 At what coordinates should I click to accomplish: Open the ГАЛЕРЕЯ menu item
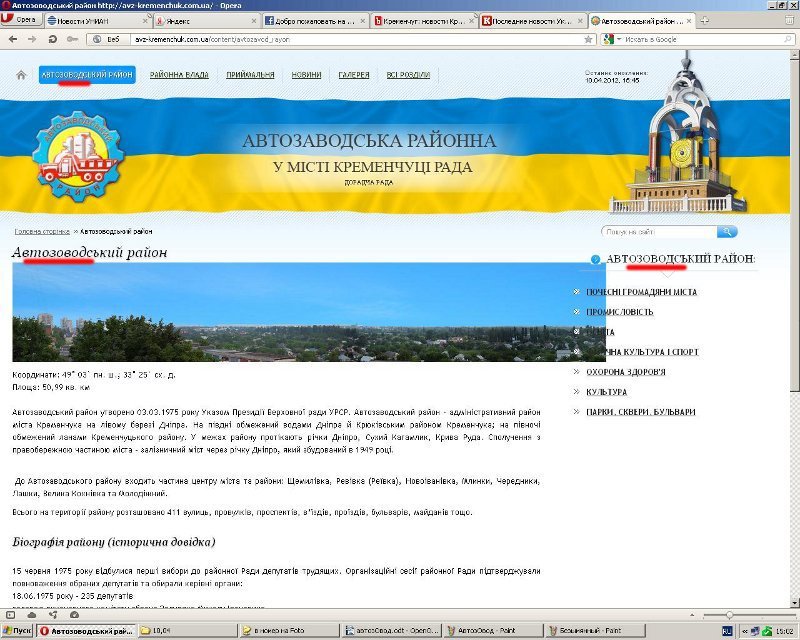(354, 75)
